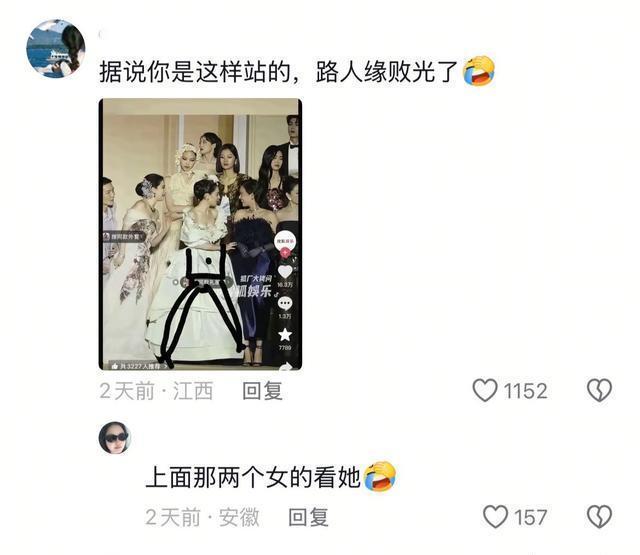The image size is (640, 555).
Task: Tap the 2天前 · 江西 timestamp
Action: [156, 391]
